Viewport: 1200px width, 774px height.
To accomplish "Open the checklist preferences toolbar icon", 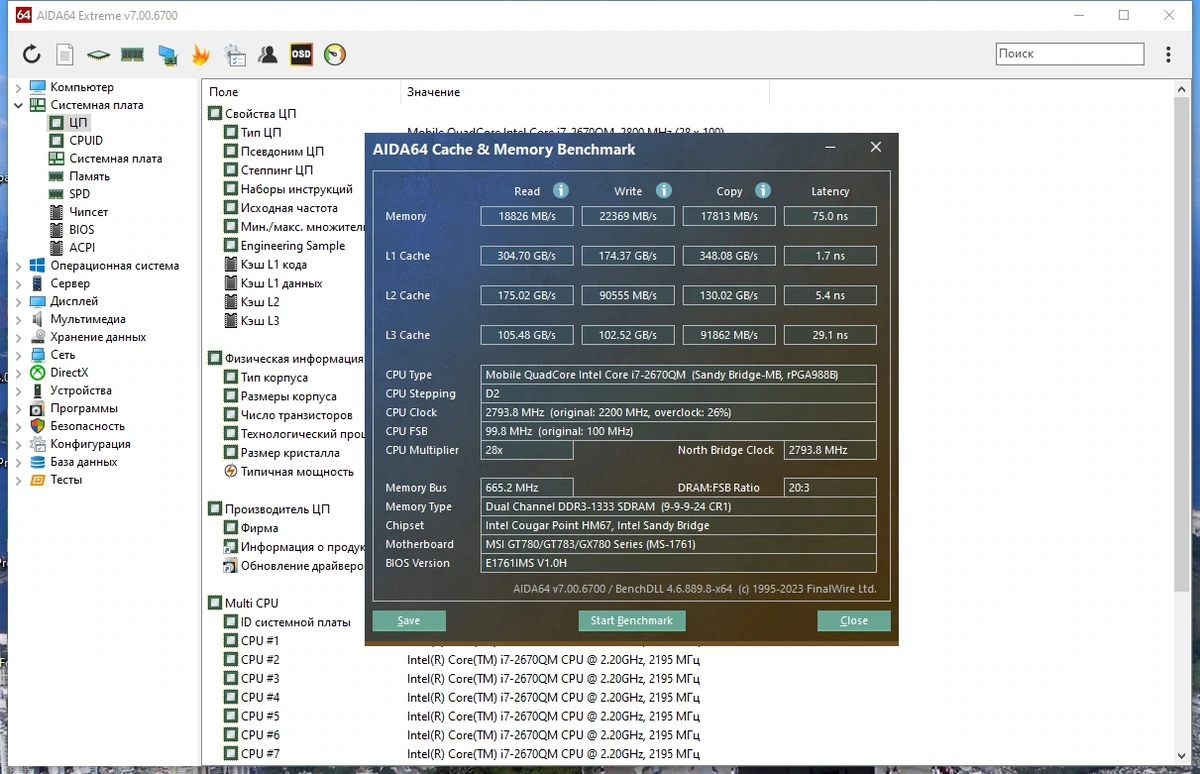I will [235, 54].
